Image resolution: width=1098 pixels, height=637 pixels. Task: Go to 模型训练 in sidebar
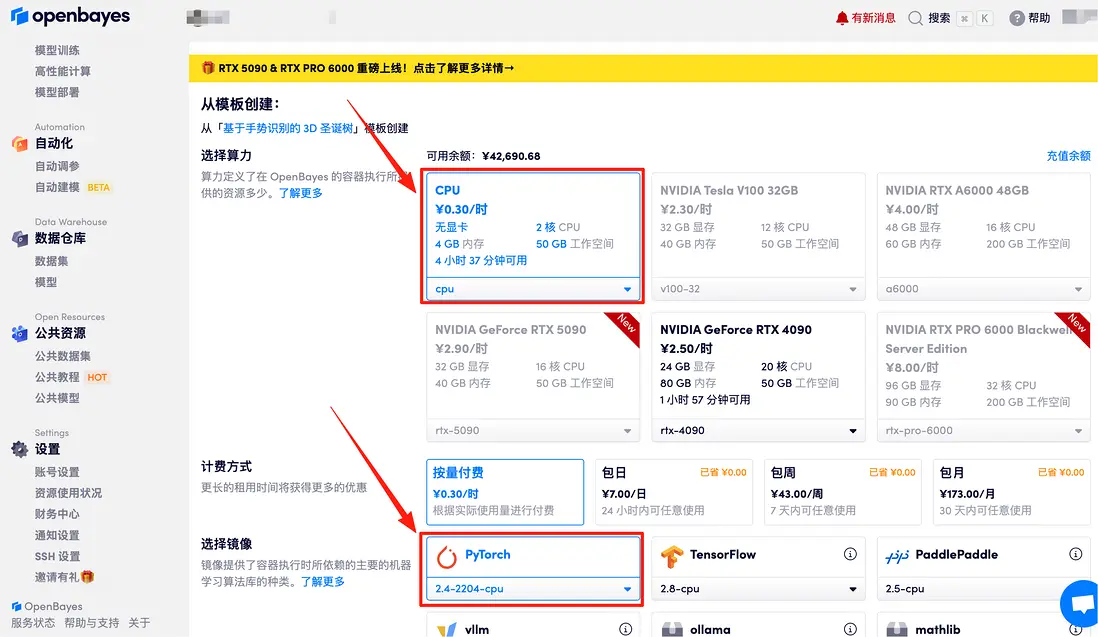(57, 50)
